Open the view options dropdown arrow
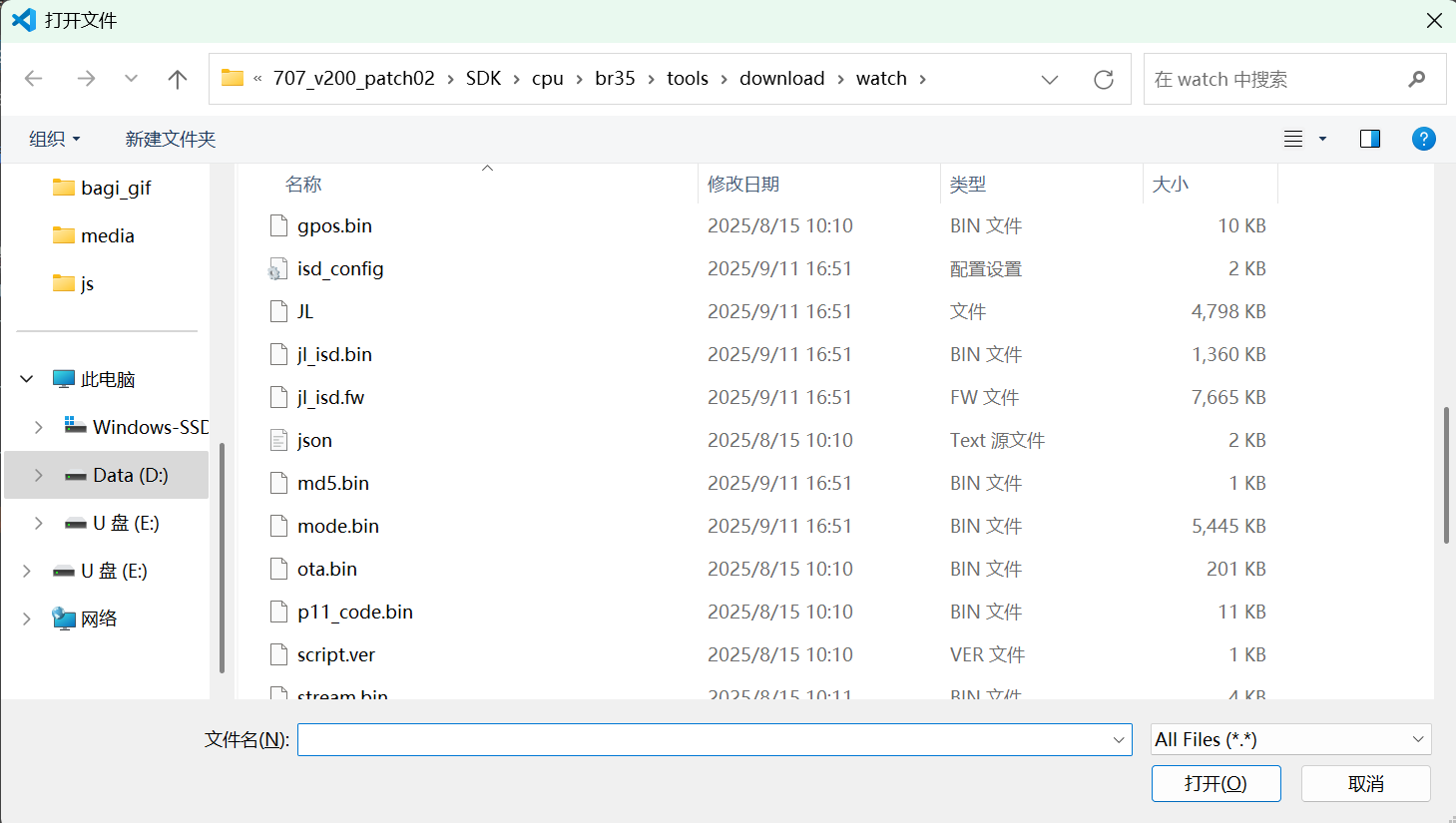 pos(1323,139)
